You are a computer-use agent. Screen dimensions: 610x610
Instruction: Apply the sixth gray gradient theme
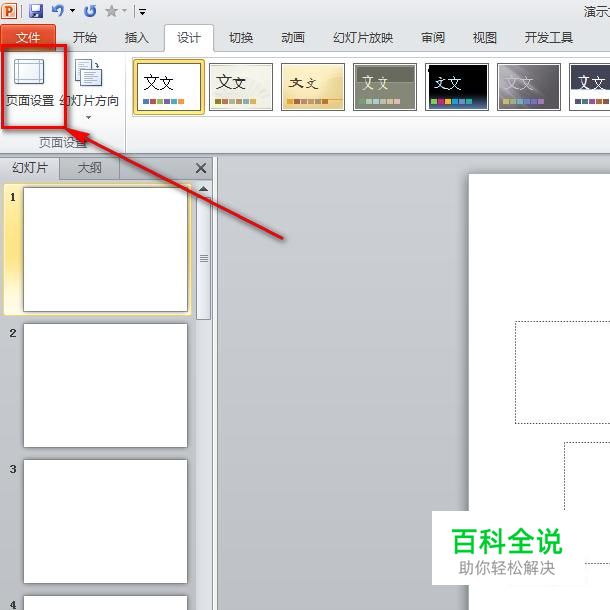(x=529, y=87)
